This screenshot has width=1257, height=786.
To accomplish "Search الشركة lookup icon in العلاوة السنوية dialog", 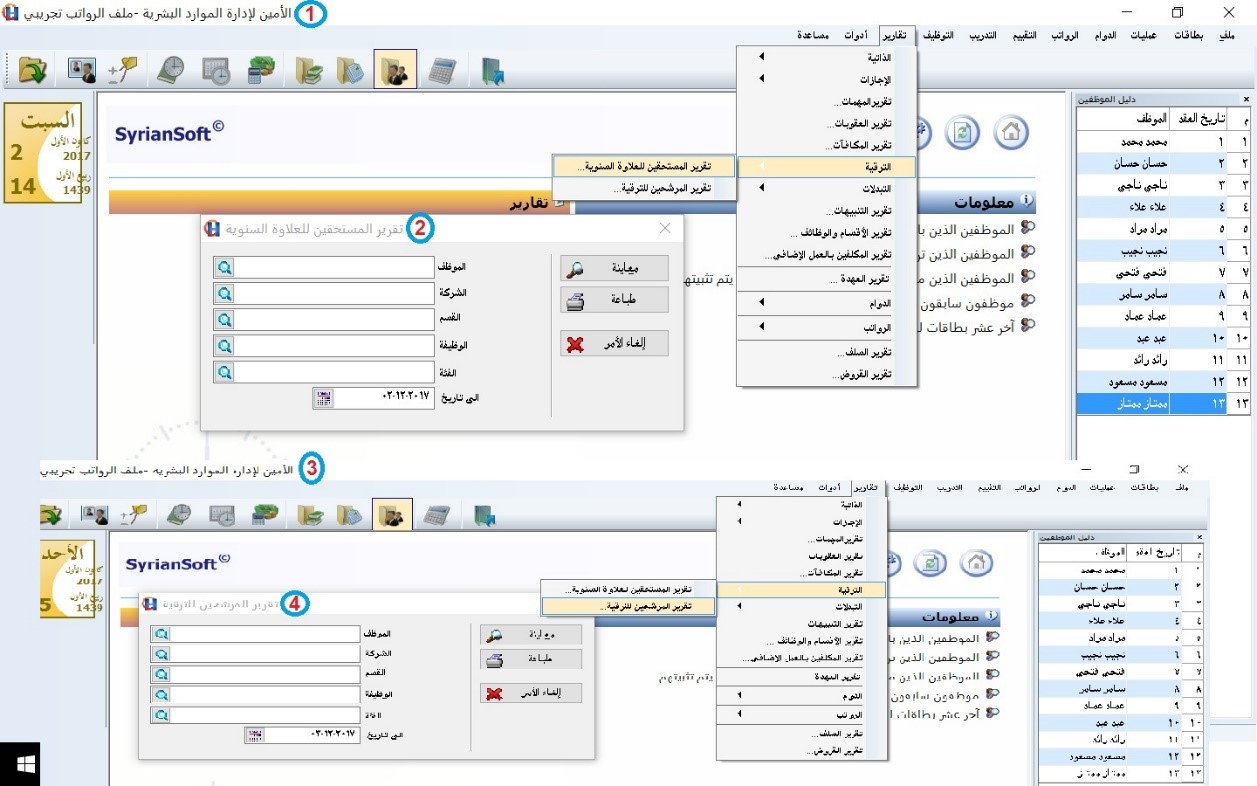I will [224, 293].
